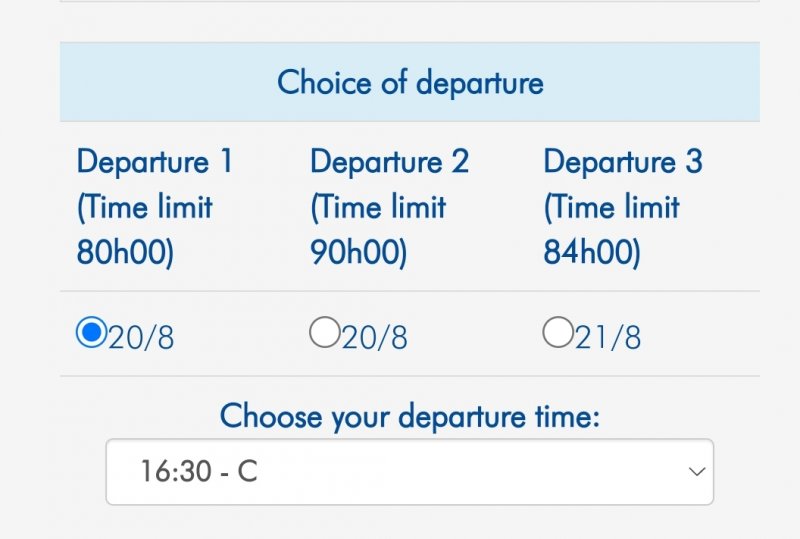This screenshot has height=539, width=800.
Task: Select the Departure 1 radio button
Action: [91, 333]
